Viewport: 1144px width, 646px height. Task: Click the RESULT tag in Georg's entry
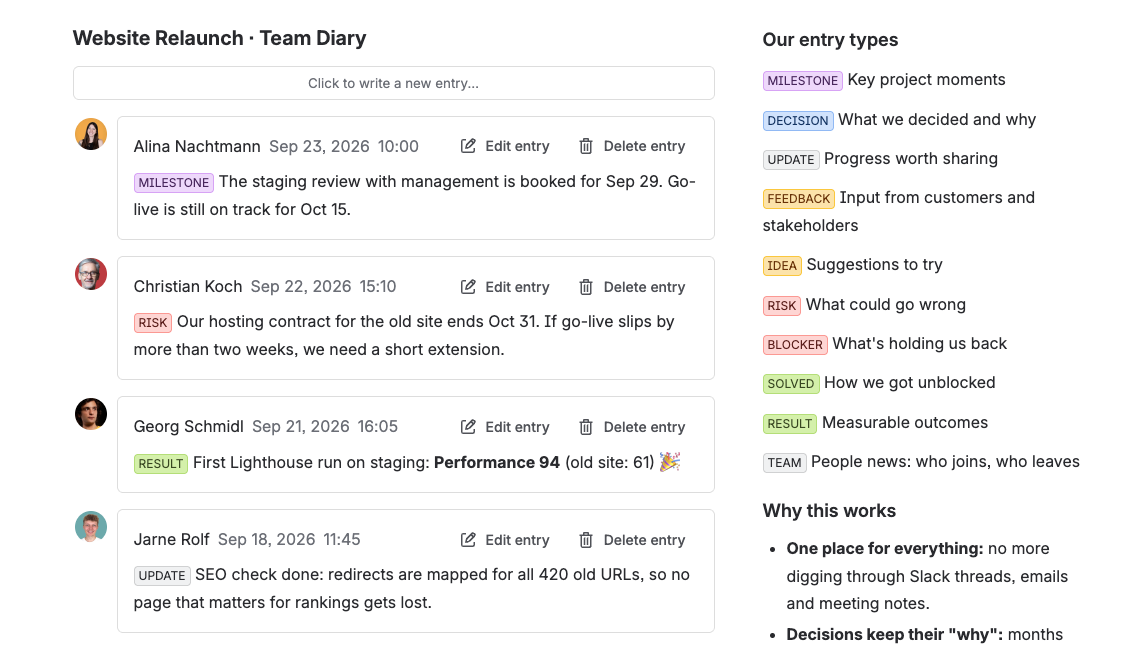pyautogui.click(x=161, y=464)
